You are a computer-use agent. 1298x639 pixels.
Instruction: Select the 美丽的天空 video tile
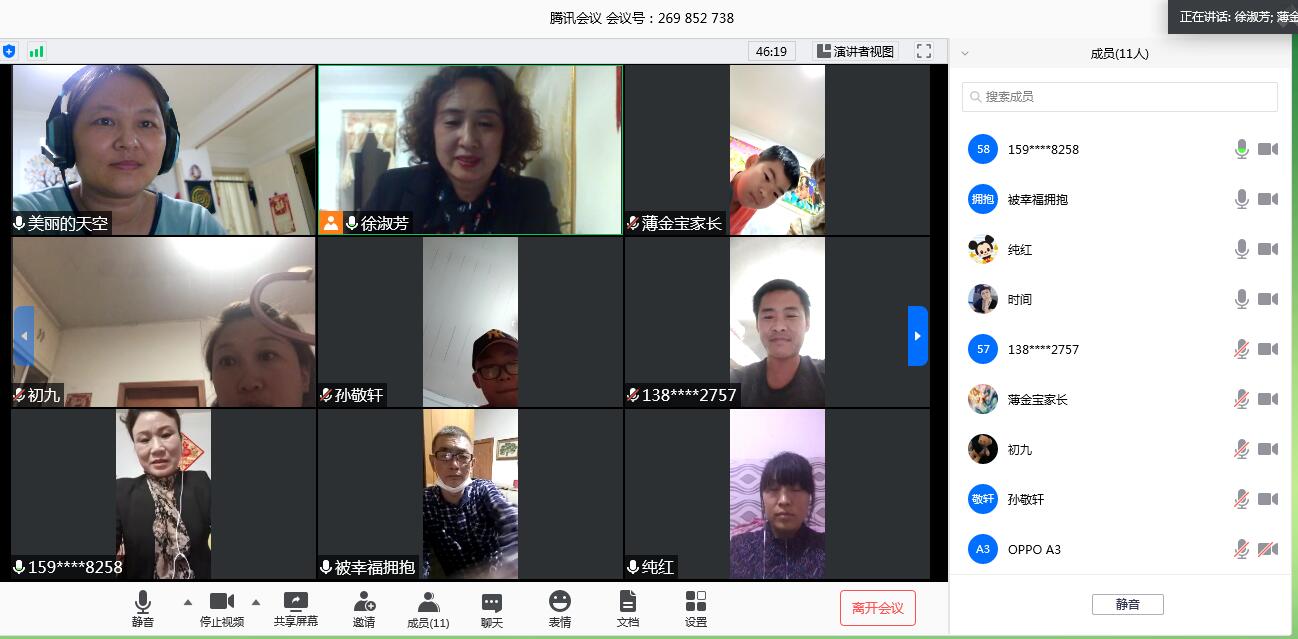[164, 150]
